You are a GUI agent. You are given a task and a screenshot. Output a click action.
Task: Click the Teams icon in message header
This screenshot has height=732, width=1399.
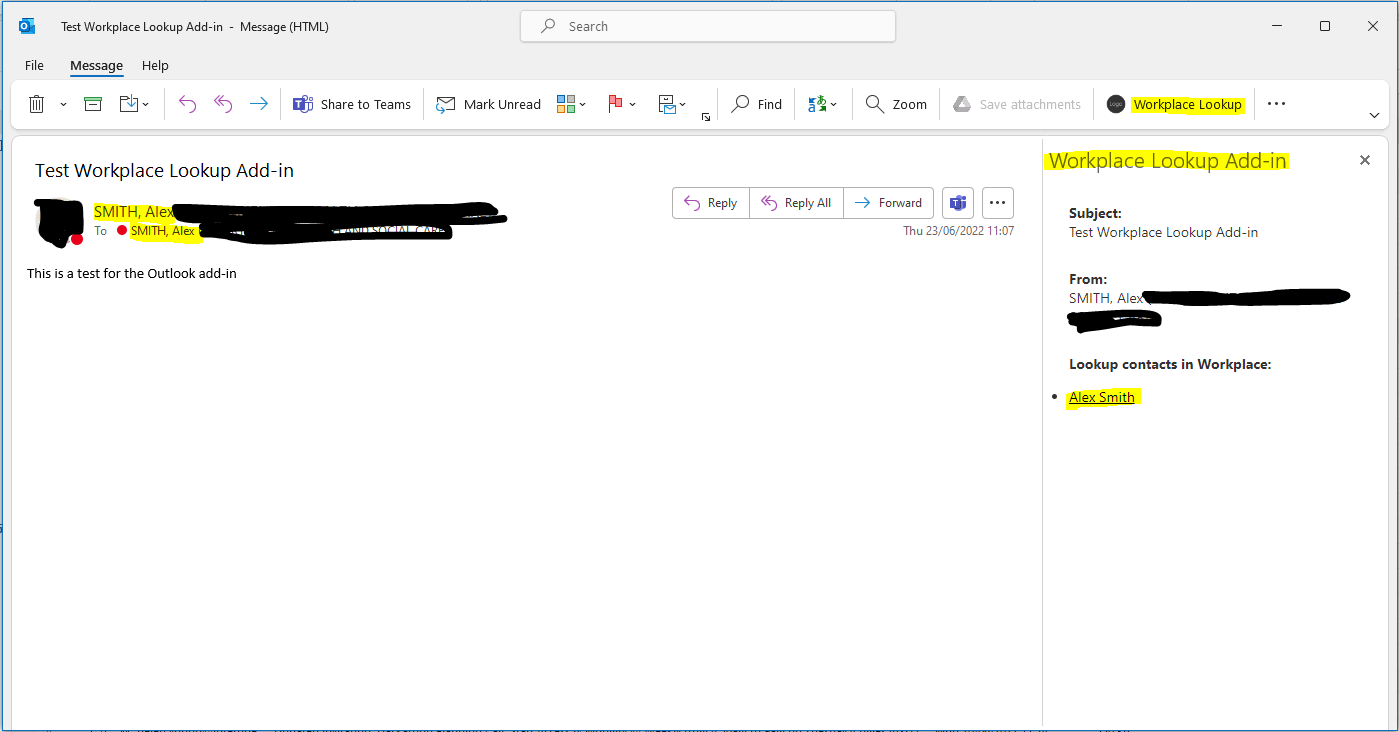[958, 203]
